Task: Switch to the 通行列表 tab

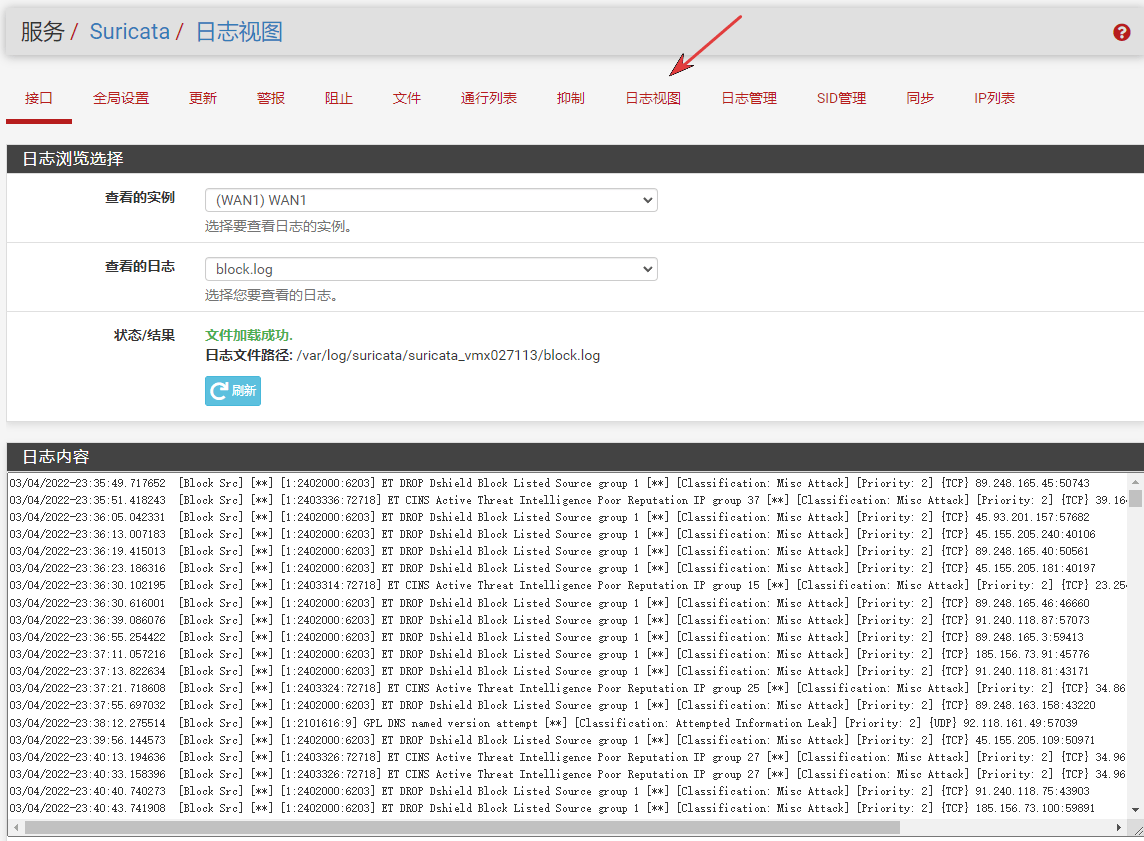Action: (x=489, y=98)
